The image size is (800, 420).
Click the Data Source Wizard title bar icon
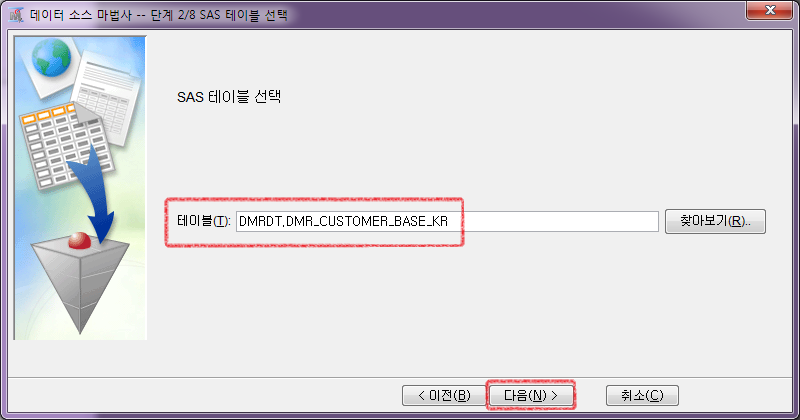pos(17,15)
